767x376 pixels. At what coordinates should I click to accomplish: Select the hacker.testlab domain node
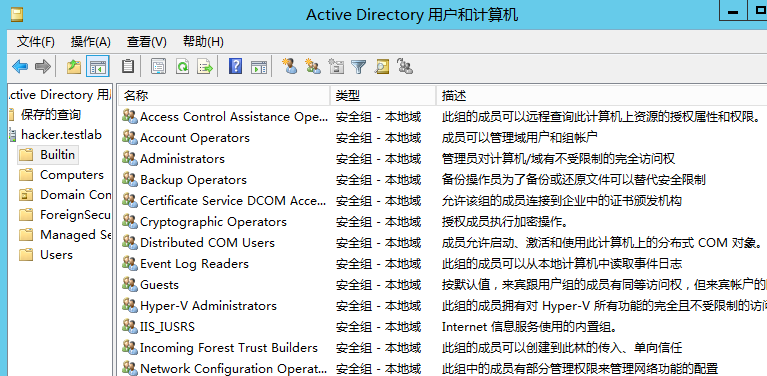pos(61,134)
